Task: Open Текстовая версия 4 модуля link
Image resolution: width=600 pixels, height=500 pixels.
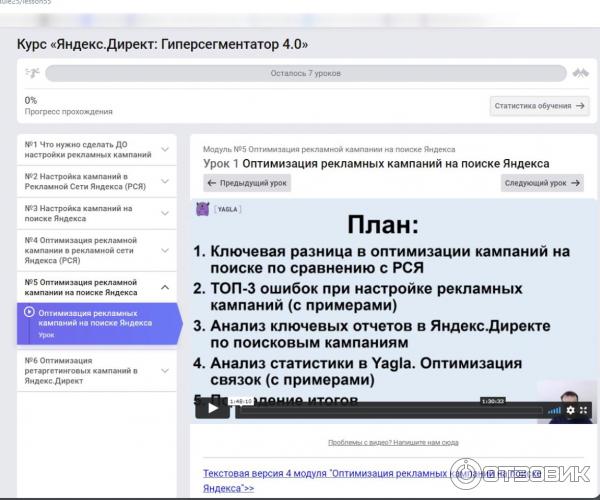Action: pos(372,480)
